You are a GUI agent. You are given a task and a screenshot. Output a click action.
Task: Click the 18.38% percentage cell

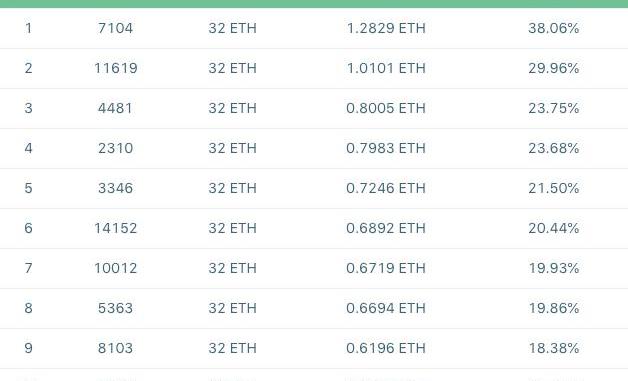554,348
